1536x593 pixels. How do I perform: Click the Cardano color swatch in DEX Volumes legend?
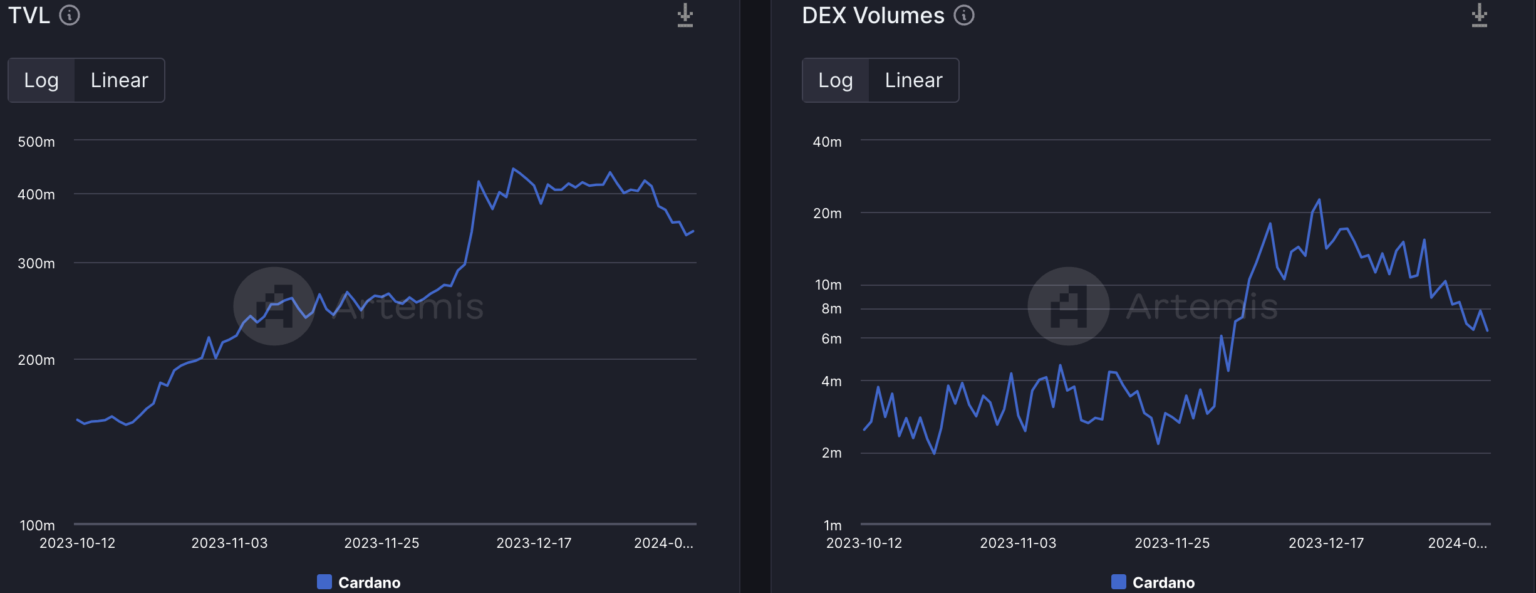1118,582
